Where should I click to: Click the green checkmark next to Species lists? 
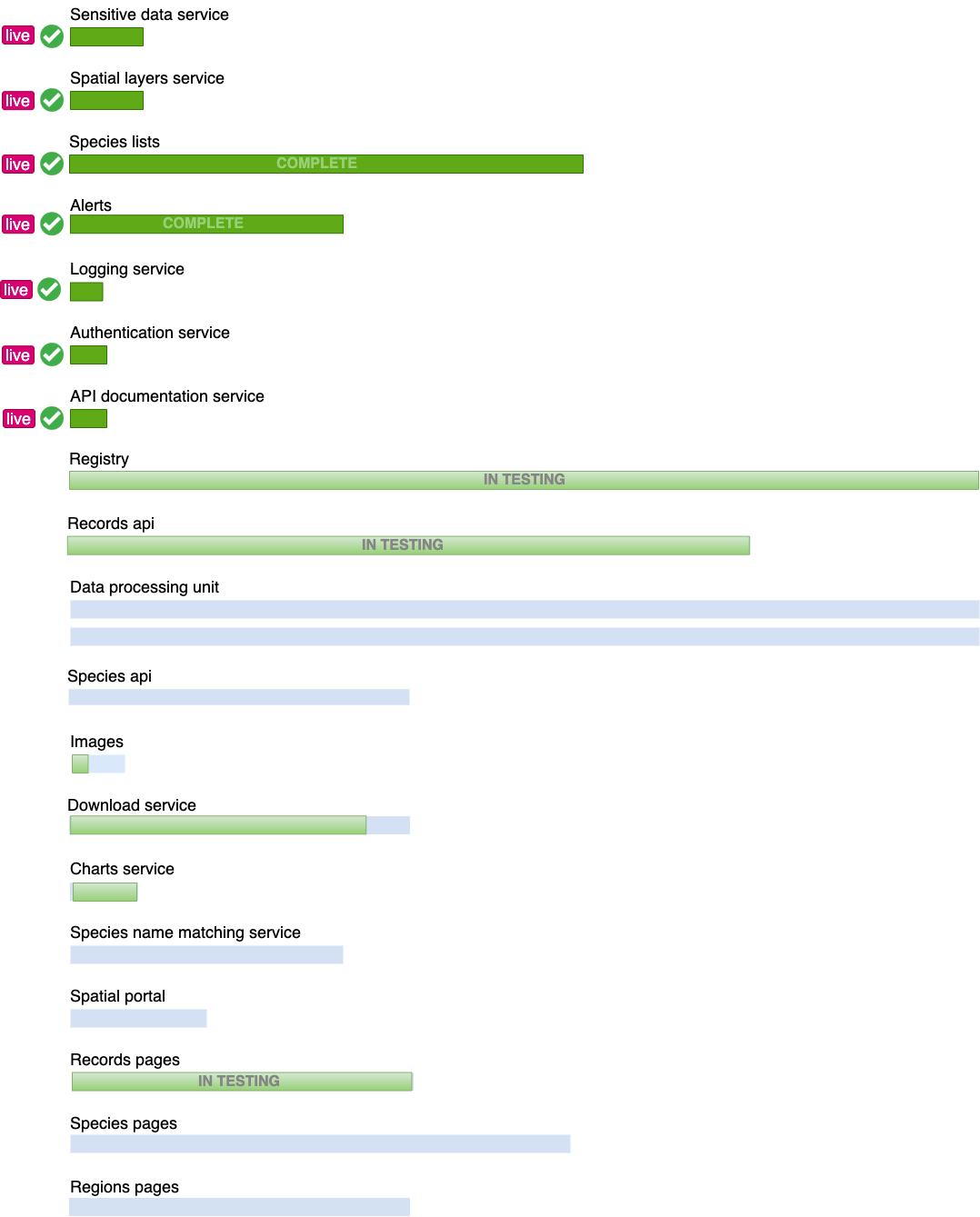pyautogui.click(x=53, y=164)
